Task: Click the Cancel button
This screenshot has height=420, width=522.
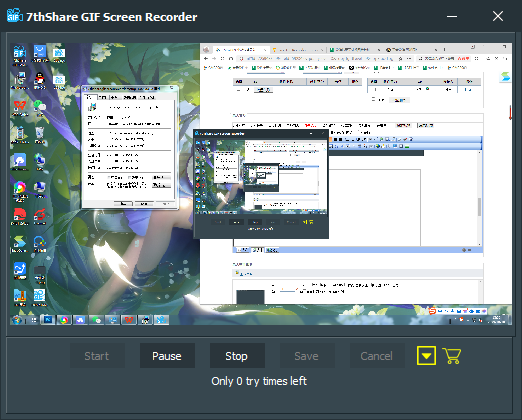Action: click(x=377, y=356)
